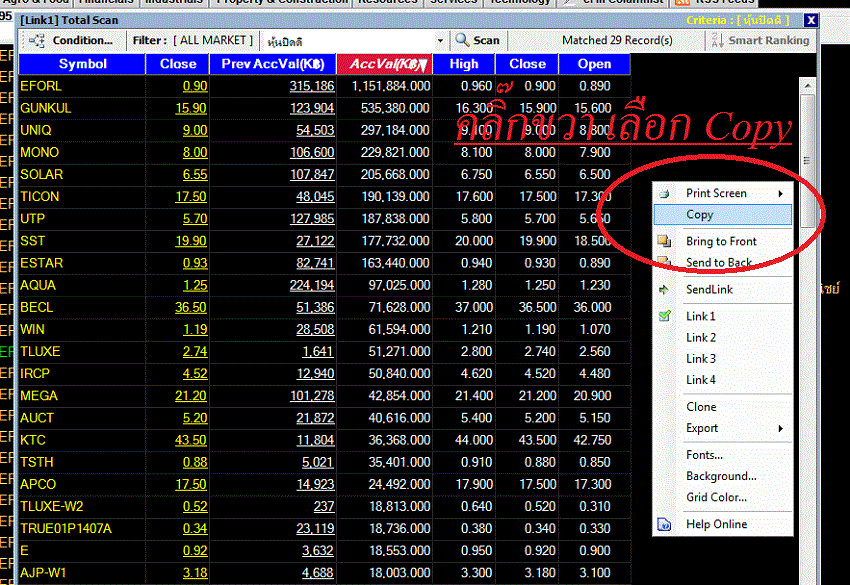Click GUNKUL close price 15.90 link

click(x=191, y=108)
